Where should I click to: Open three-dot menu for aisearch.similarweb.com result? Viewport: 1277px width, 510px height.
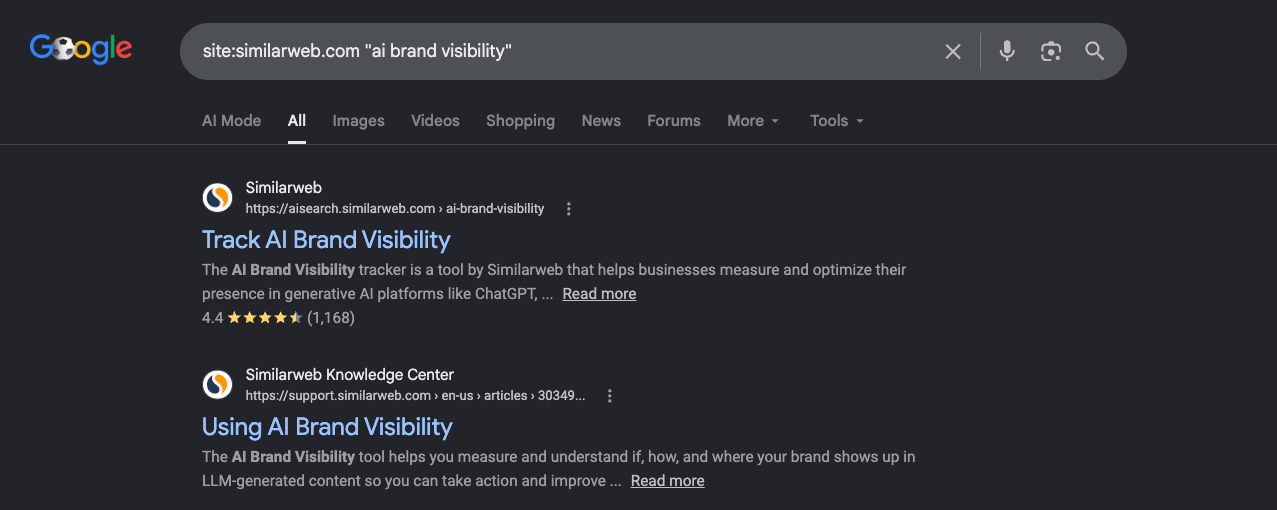pos(569,209)
